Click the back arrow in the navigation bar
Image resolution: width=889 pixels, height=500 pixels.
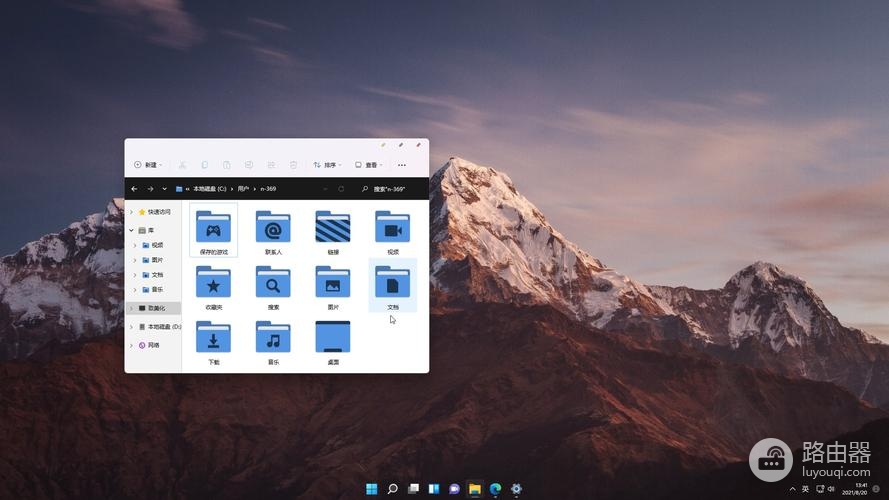[135, 189]
